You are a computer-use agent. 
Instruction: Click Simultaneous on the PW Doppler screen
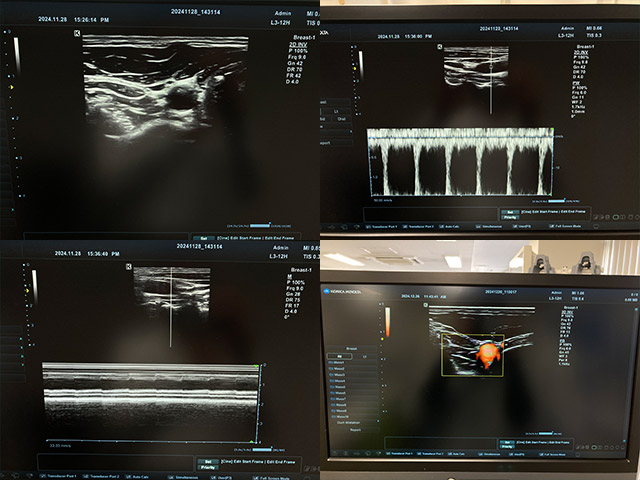click(489, 227)
